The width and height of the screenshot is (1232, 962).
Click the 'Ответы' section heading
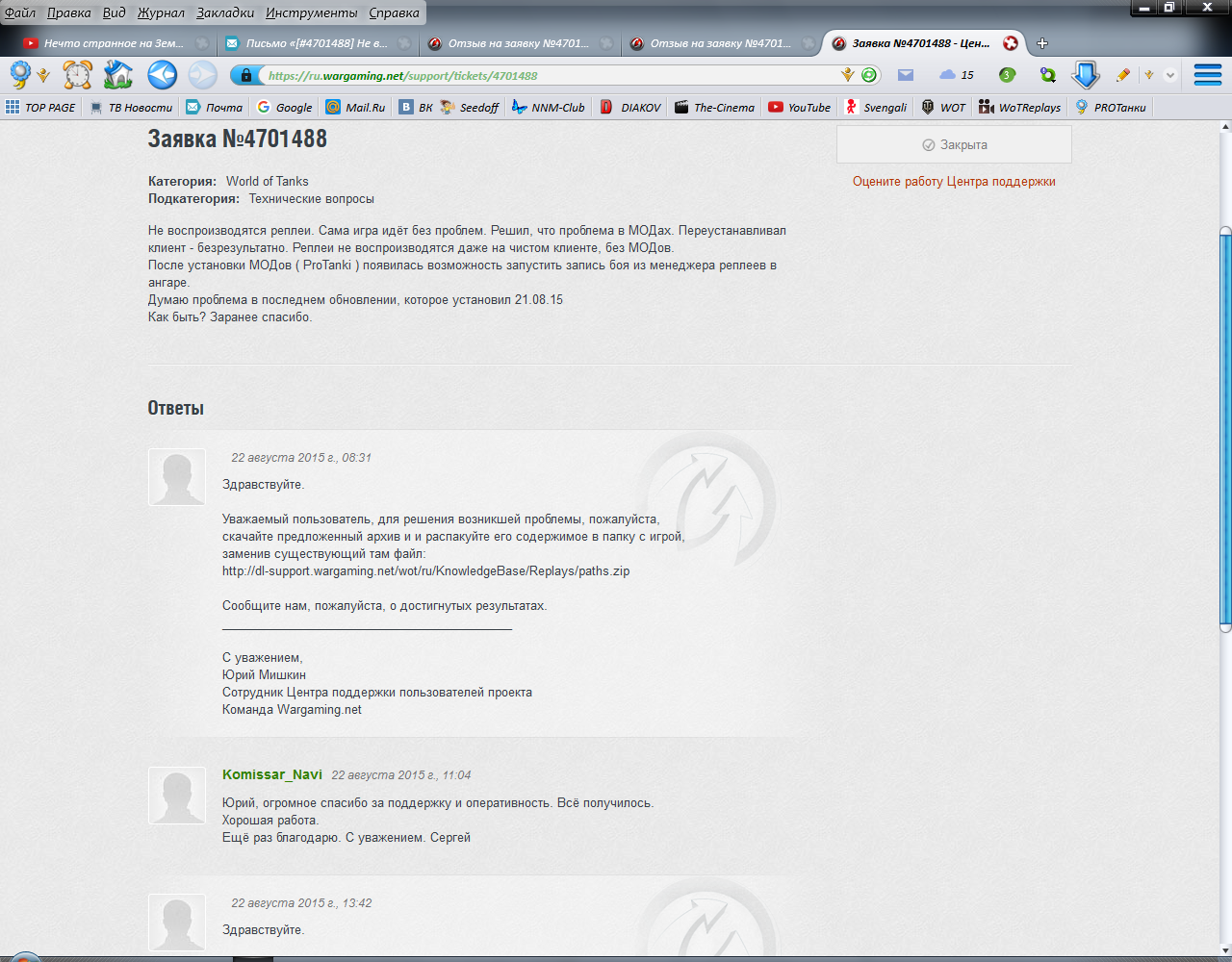pos(176,408)
